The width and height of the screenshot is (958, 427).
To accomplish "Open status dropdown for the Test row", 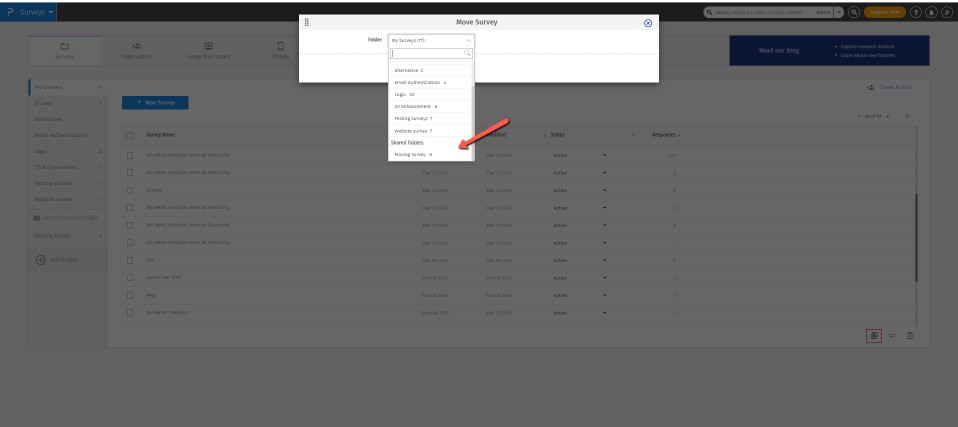I will click(x=604, y=260).
